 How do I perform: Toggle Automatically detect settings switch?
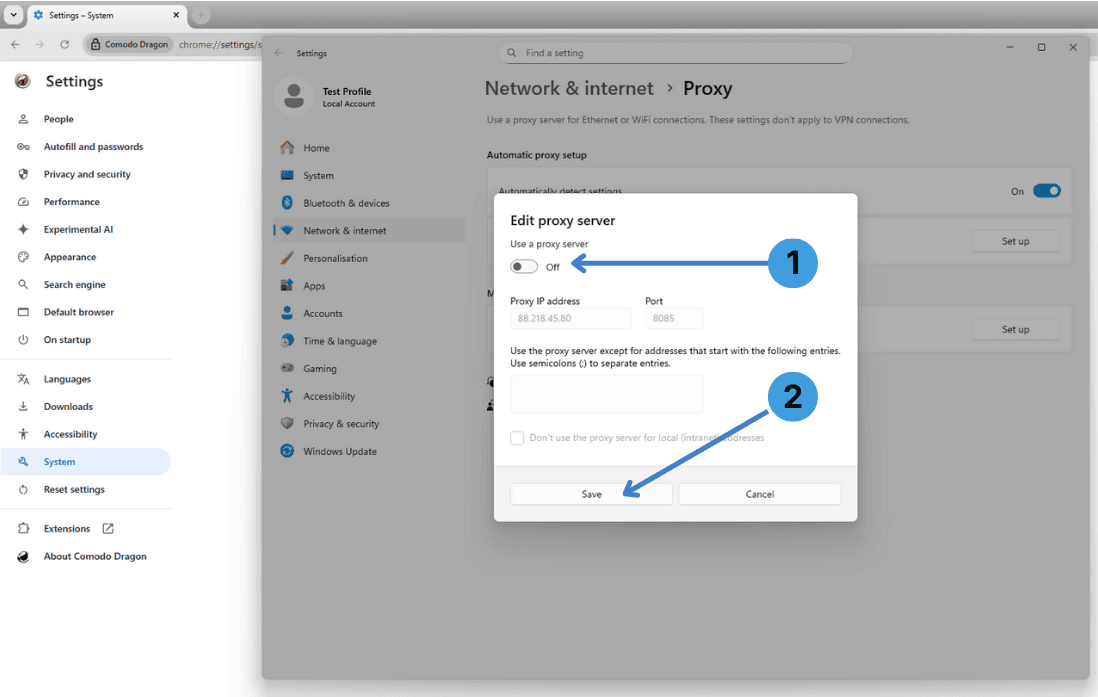pos(1047,191)
